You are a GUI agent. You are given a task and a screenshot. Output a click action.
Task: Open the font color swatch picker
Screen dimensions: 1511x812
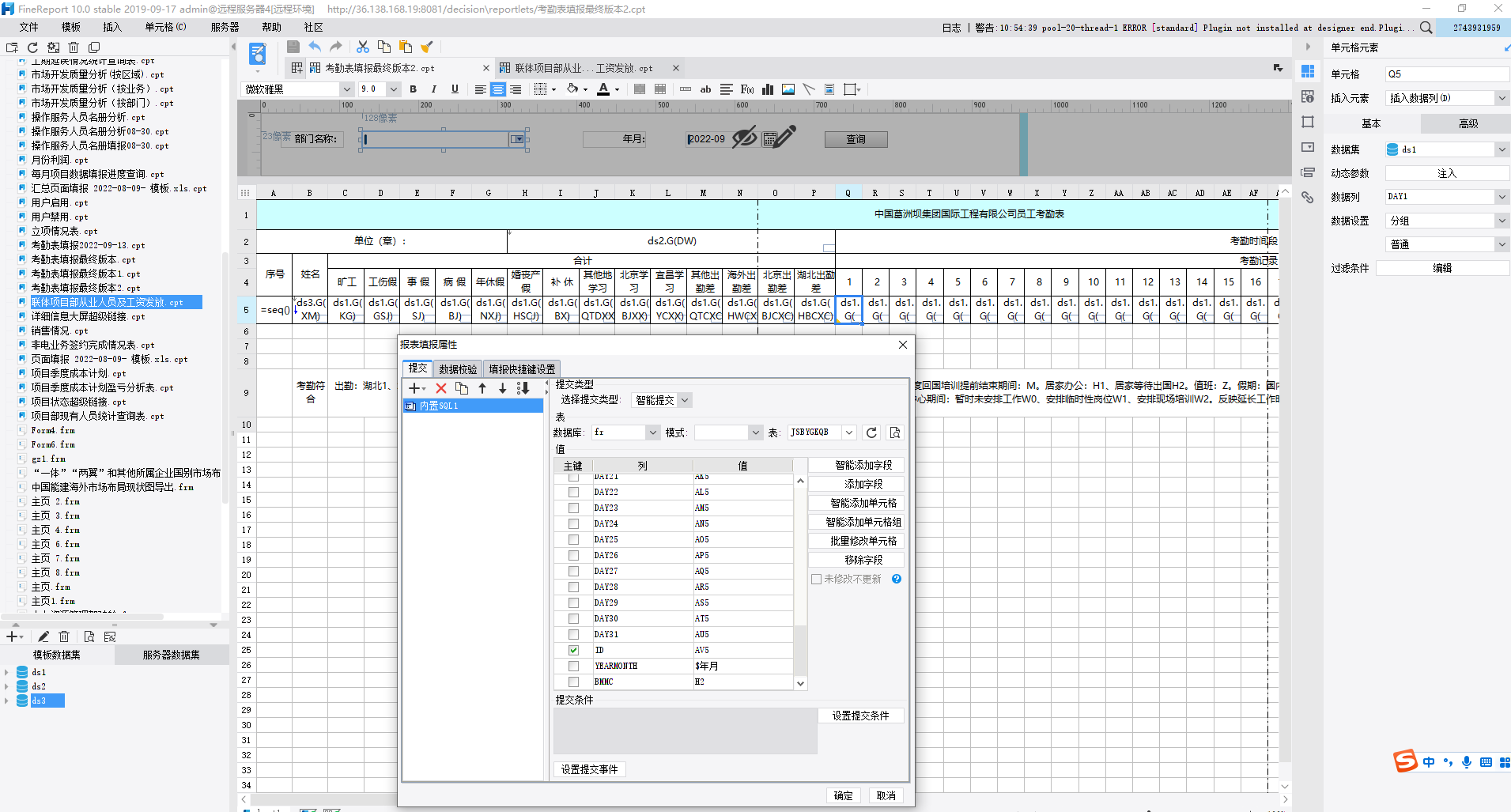[x=603, y=89]
